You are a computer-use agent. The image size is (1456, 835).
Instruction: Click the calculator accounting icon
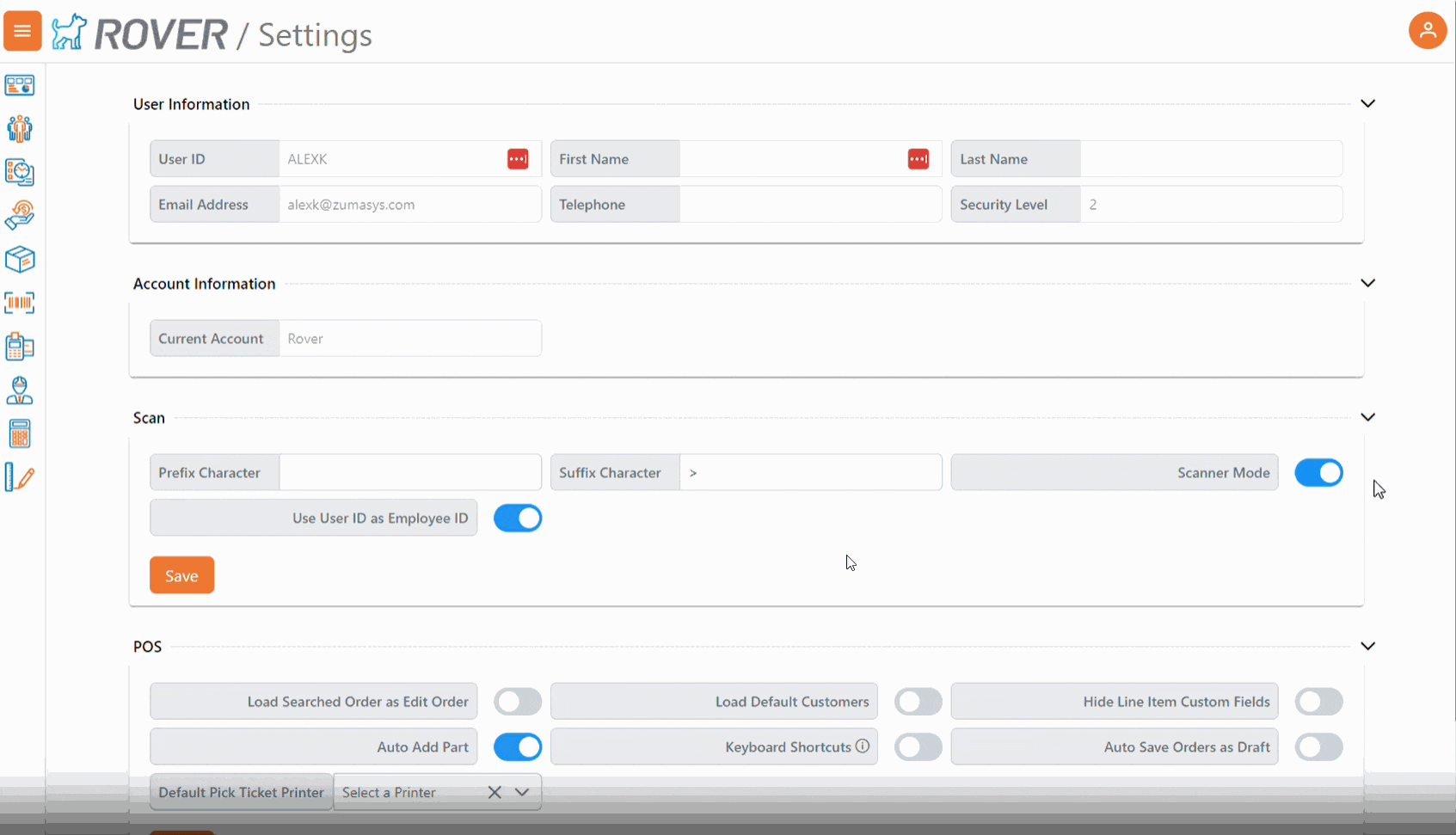[x=20, y=433]
